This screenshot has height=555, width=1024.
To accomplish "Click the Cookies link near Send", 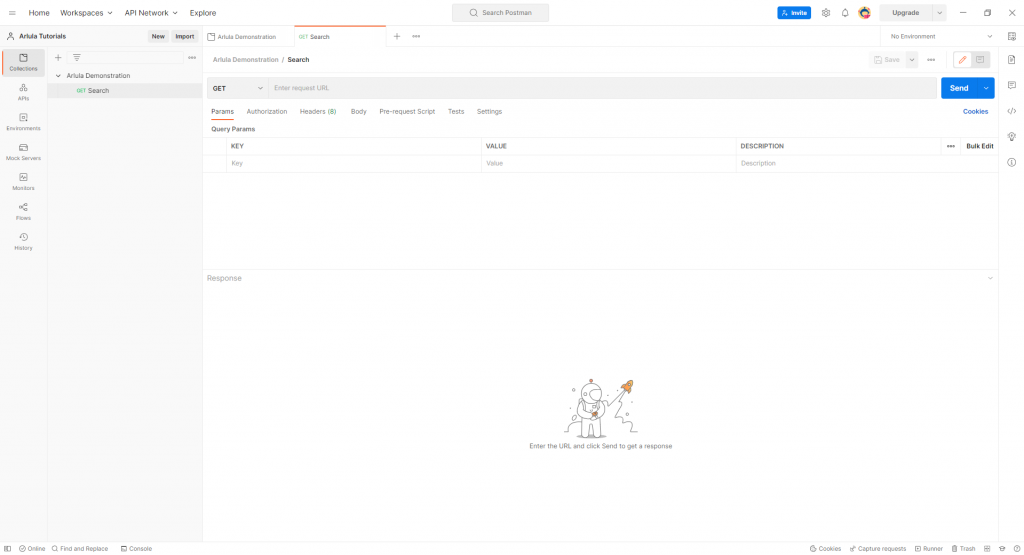I will pos(975,112).
